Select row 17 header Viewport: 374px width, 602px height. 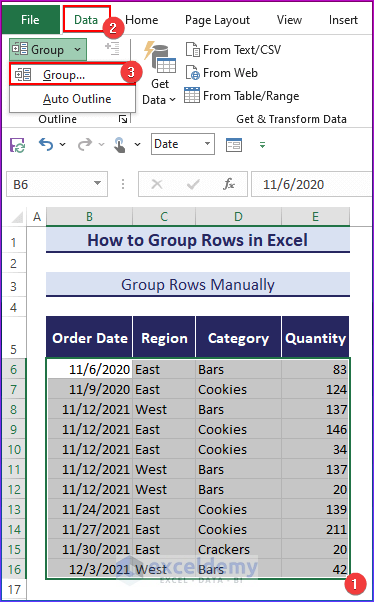[x=14, y=589]
